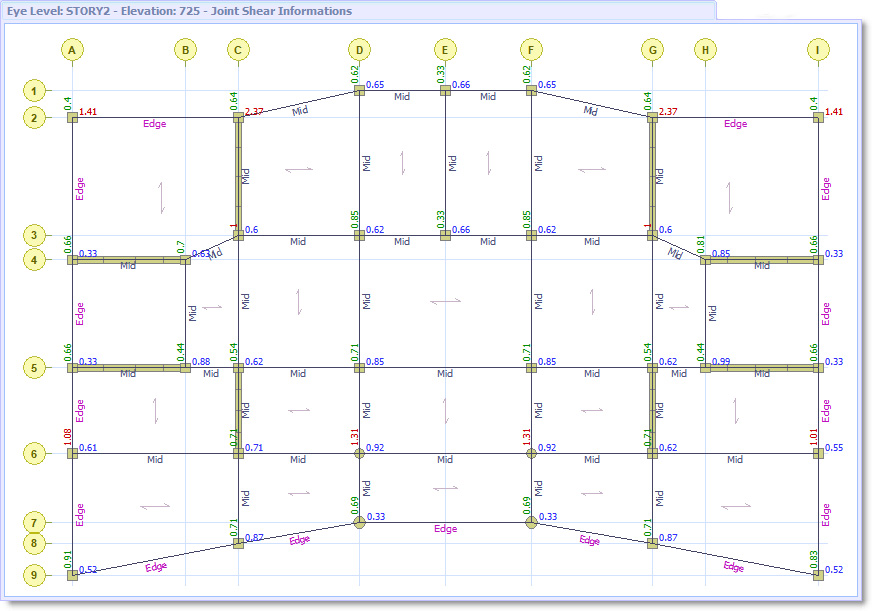Screen dimensions: 872x611
Task: Click the joint marker at grid I-2
Action: pos(817,117)
